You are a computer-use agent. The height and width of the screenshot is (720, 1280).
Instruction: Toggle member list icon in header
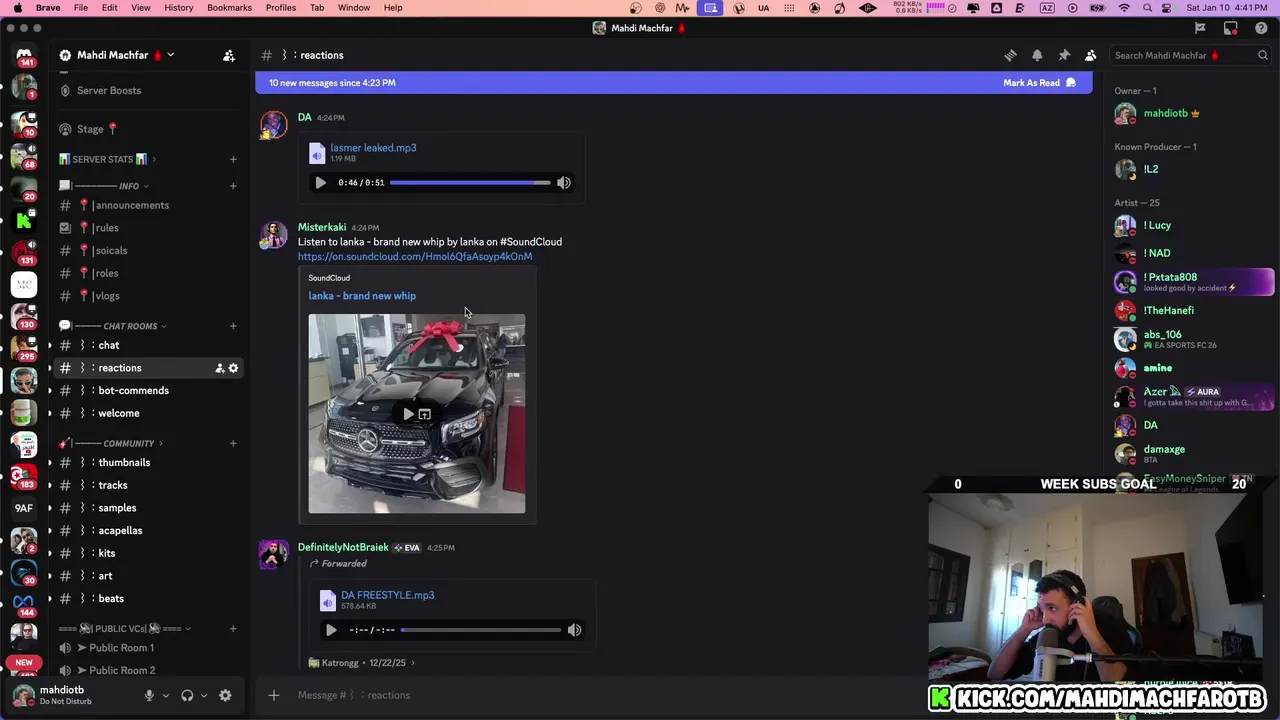click(1091, 55)
